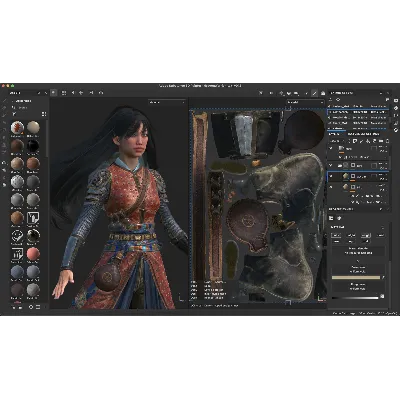Switch assets panel to grid view icon
Viewport: 400px width, 400px height.
point(44,114)
